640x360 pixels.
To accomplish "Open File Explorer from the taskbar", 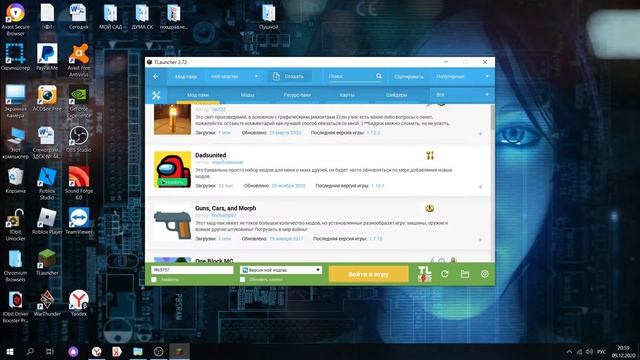I will [x=138, y=351].
